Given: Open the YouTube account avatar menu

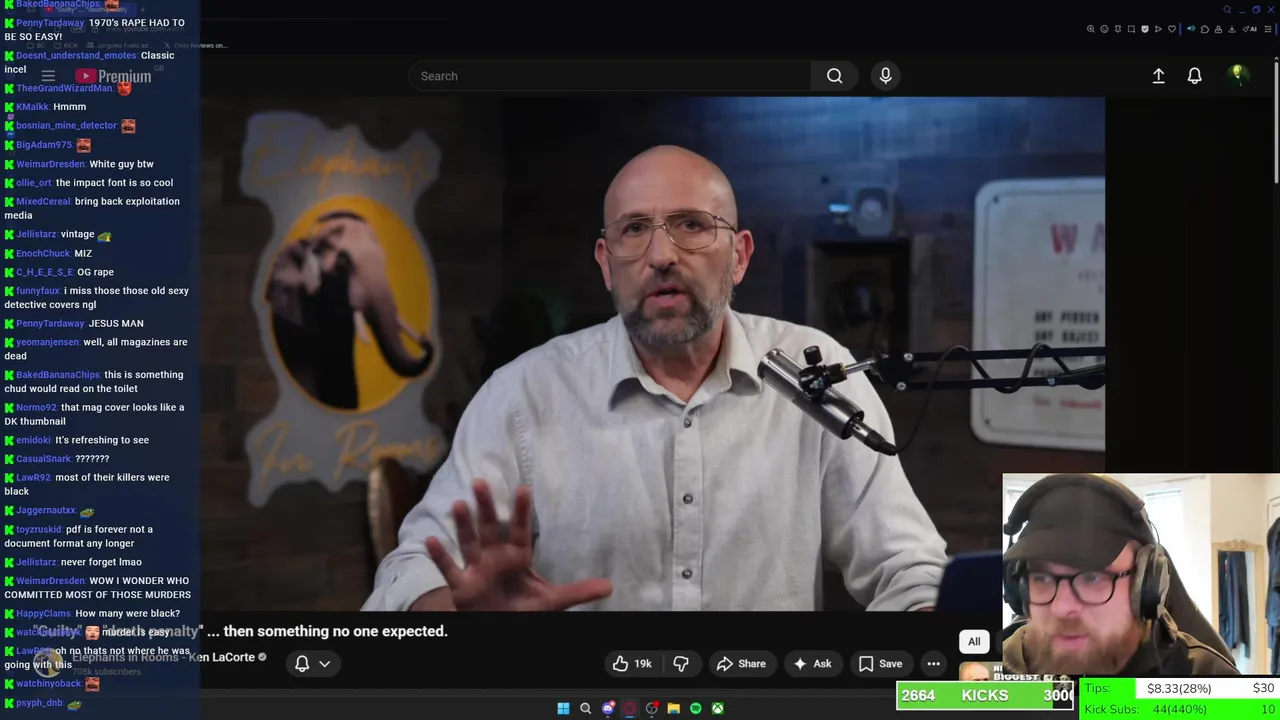Looking at the screenshot, I should tap(1238, 75).
